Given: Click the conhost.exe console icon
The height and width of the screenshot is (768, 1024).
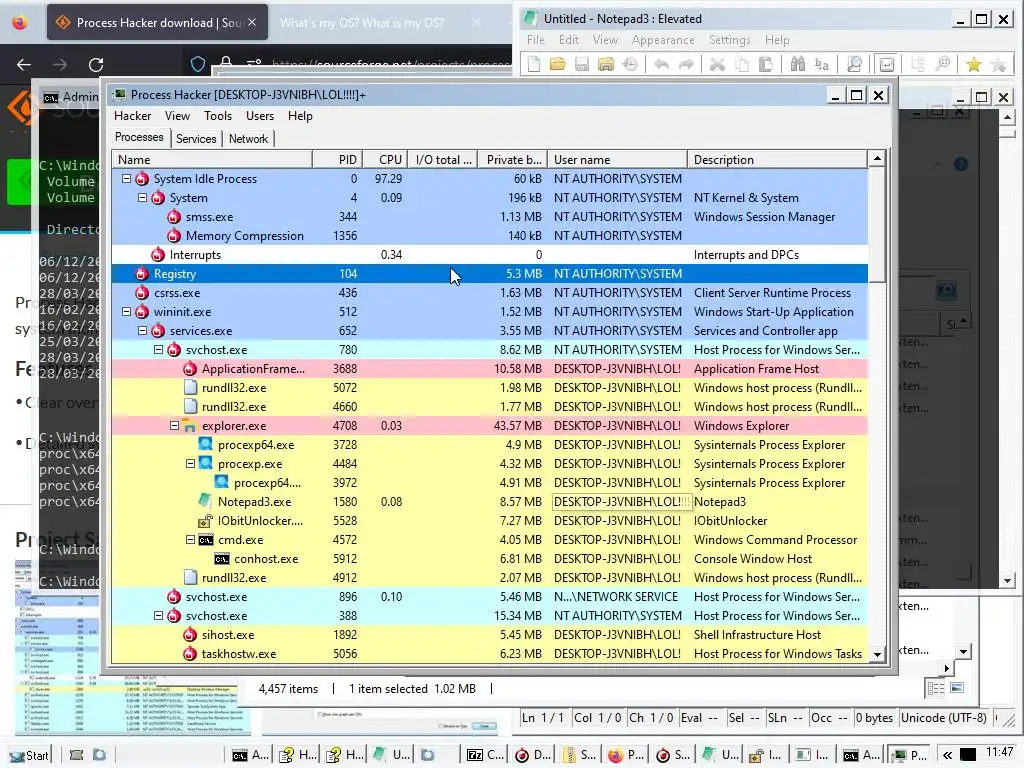Looking at the screenshot, I should click(222, 559).
